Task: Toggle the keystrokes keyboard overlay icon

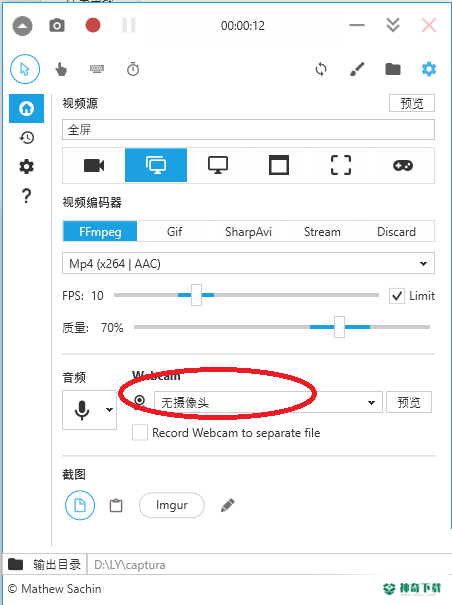Action: (96, 69)
